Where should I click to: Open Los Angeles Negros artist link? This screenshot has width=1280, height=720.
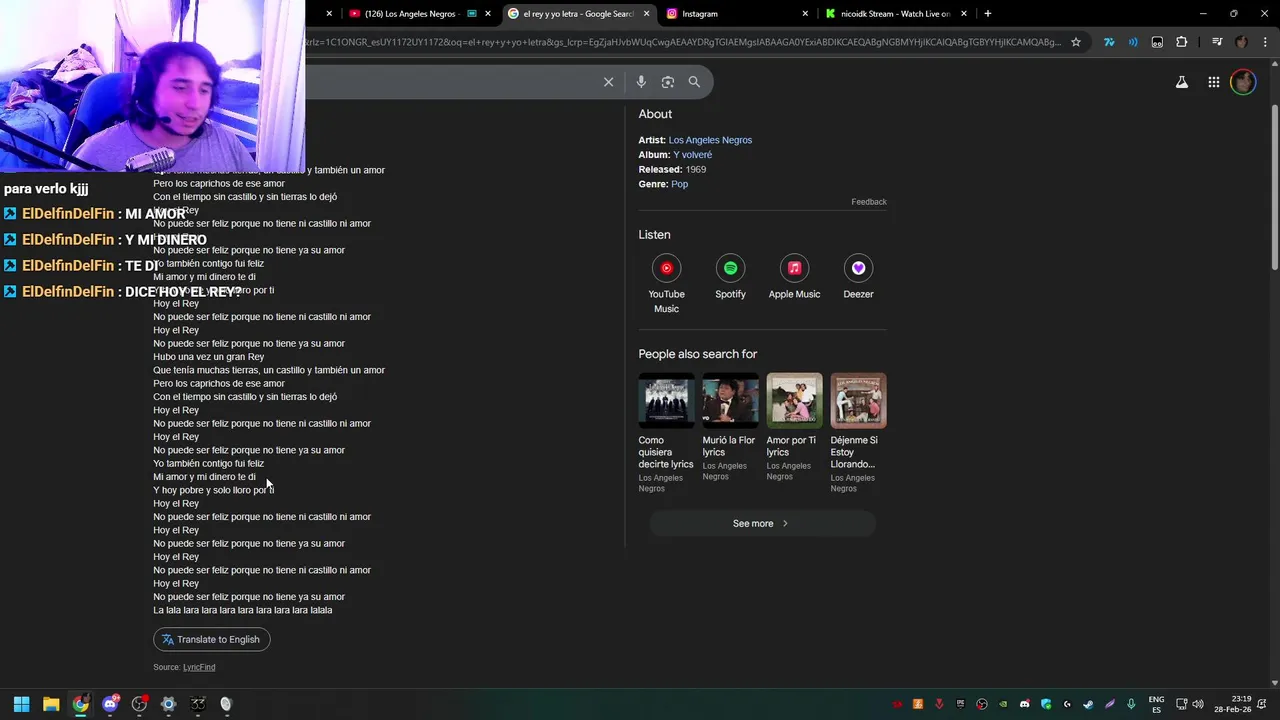click(710, 140)
